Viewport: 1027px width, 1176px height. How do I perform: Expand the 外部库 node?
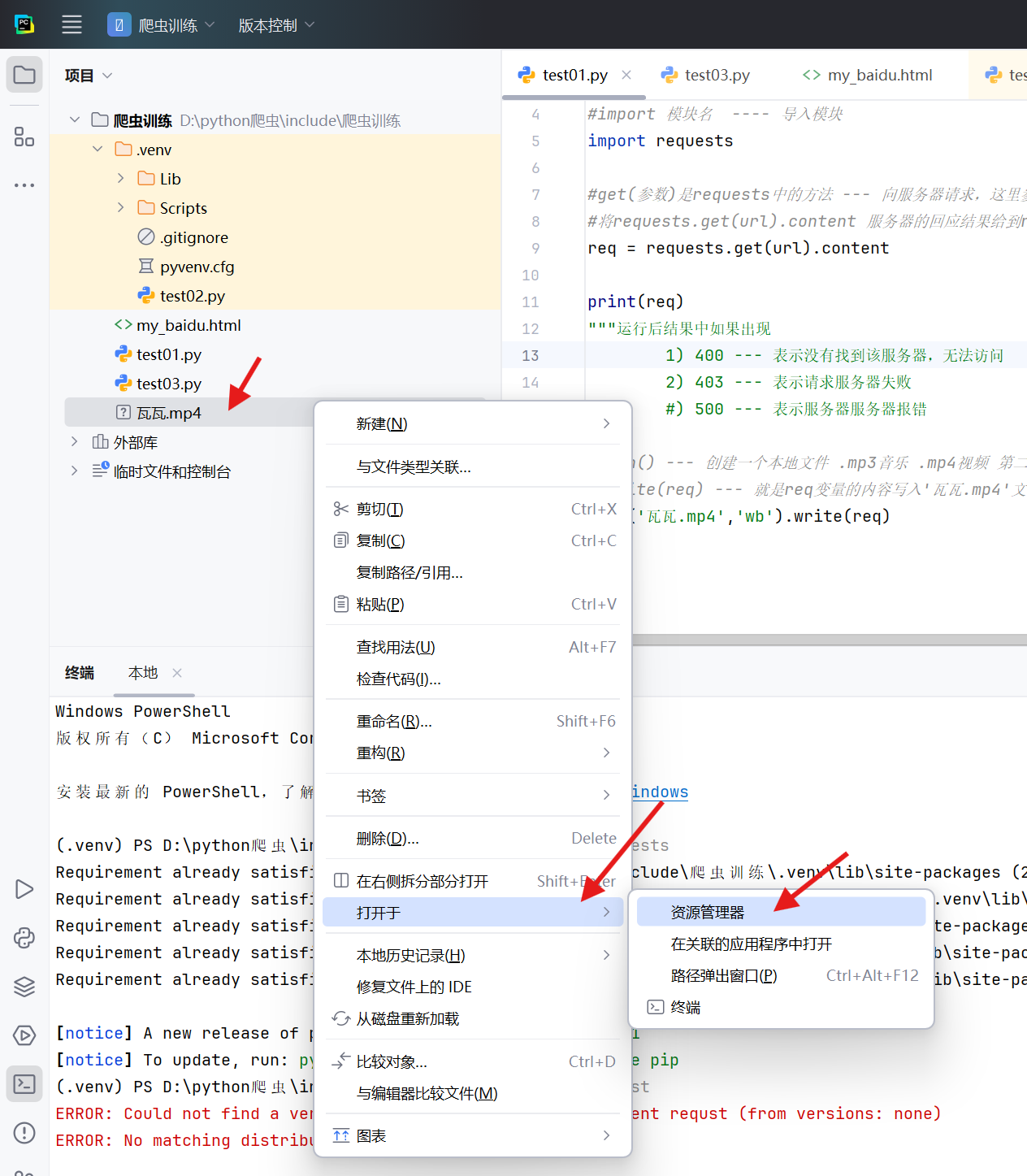[x=75, y=442]
